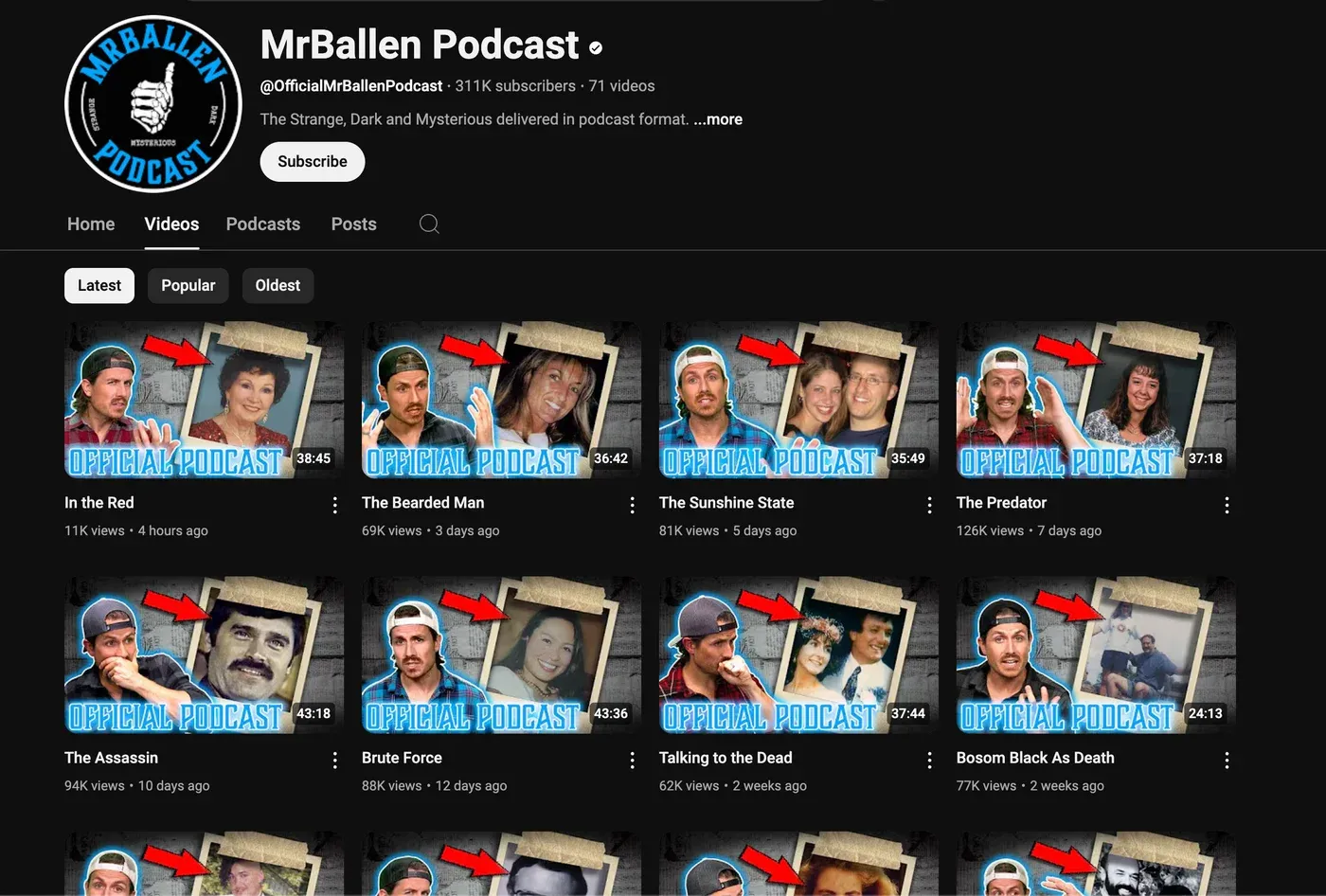Switch to the Home tab
The image size is (1326, 896).
tap(91, 224)
